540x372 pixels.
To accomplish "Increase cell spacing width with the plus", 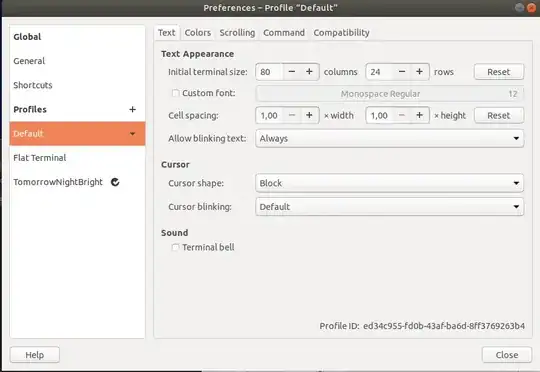I will [309, 115].
